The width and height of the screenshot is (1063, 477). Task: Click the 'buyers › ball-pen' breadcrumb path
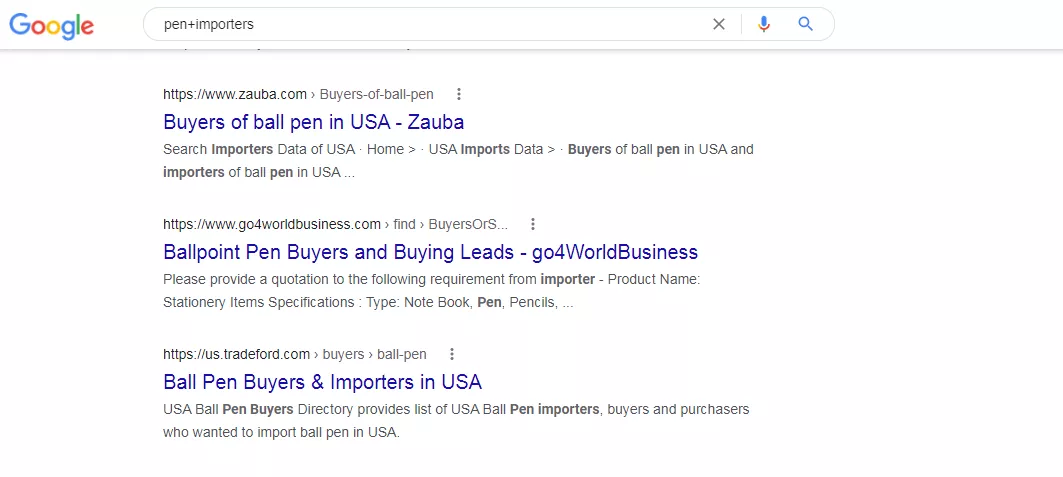pos(374,354)
